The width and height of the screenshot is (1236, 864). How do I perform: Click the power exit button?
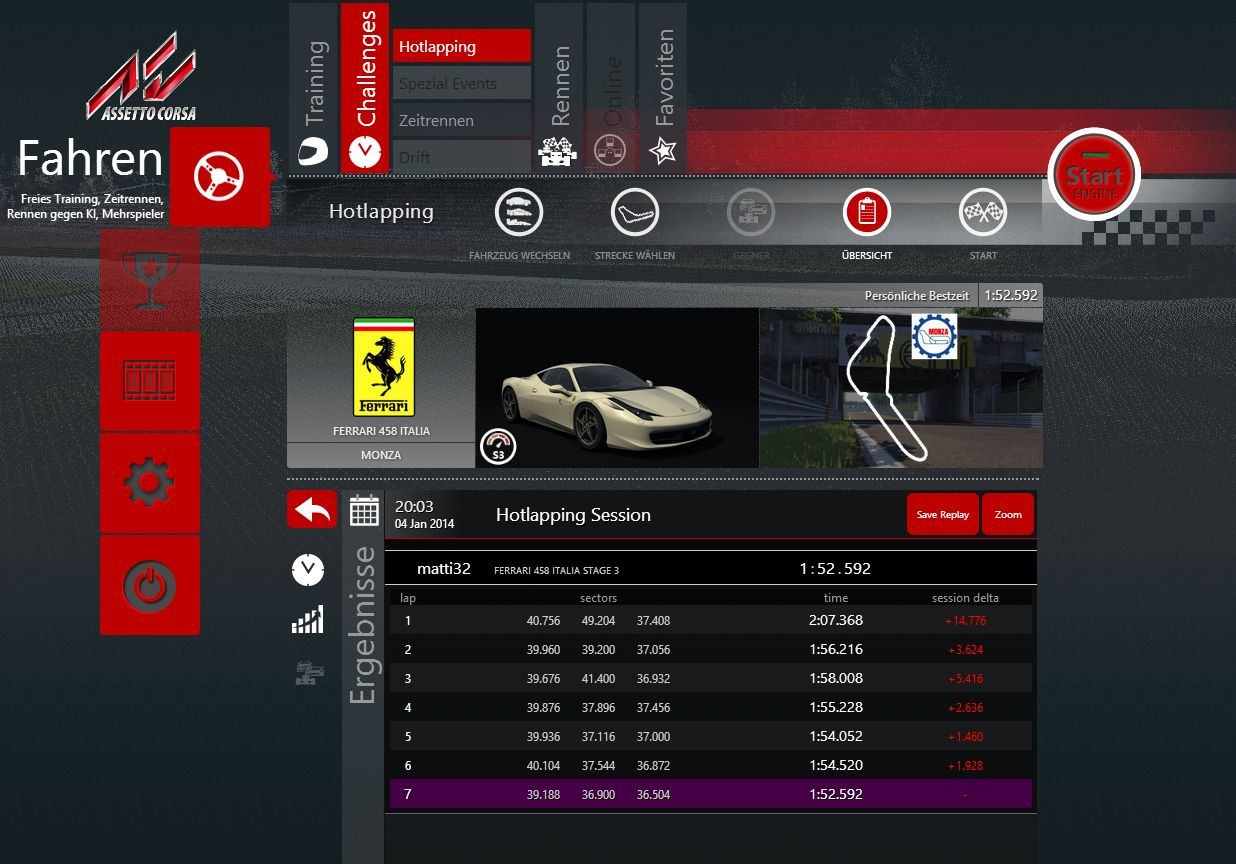click(150, 585)
